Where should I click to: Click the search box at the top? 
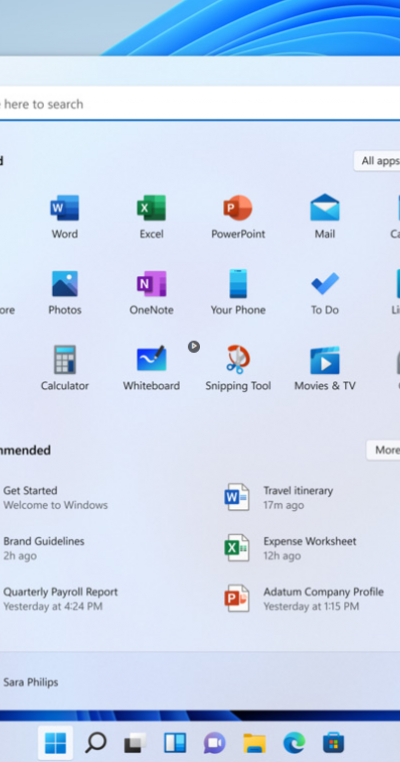point(200,104)
